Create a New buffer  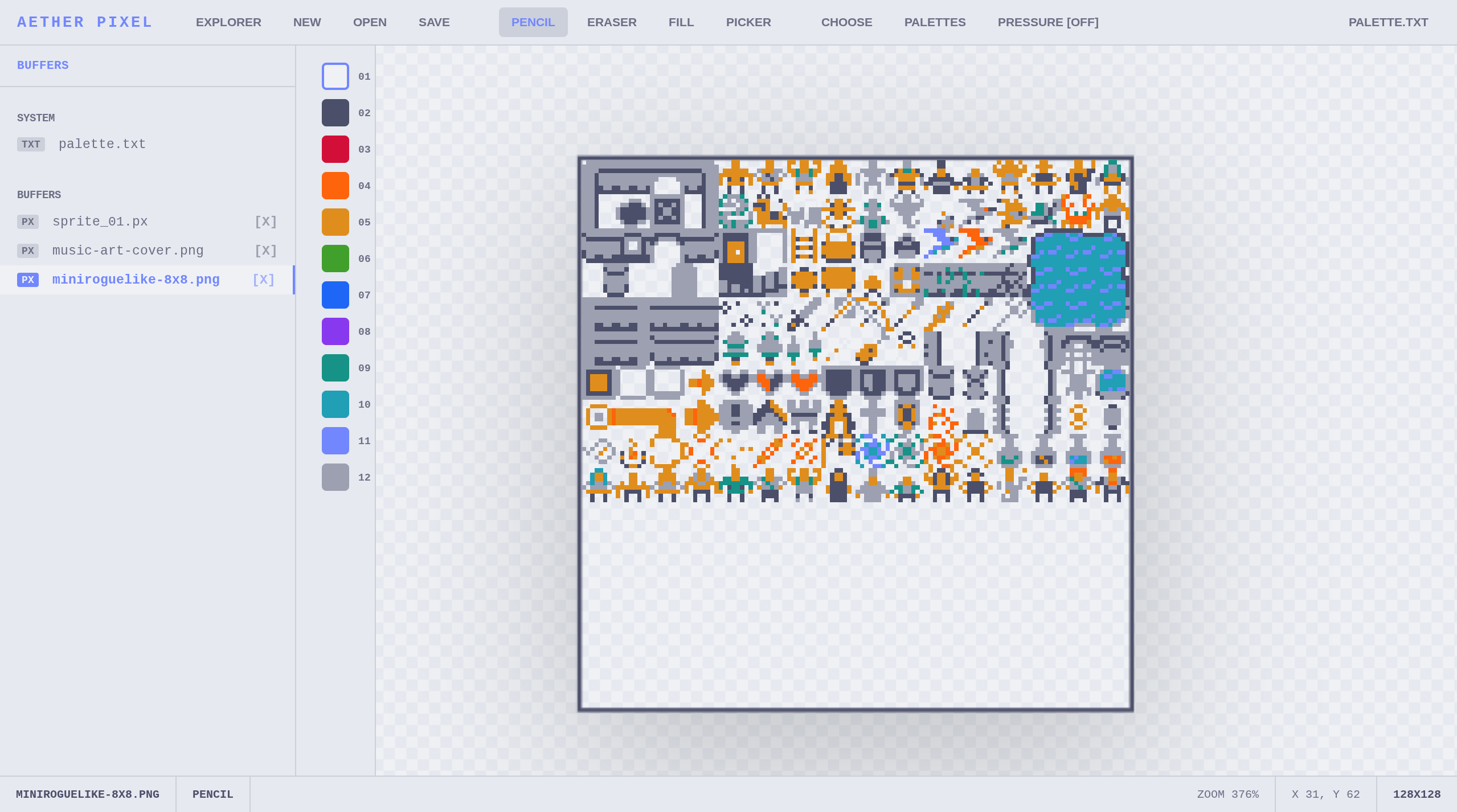point(306,22)
